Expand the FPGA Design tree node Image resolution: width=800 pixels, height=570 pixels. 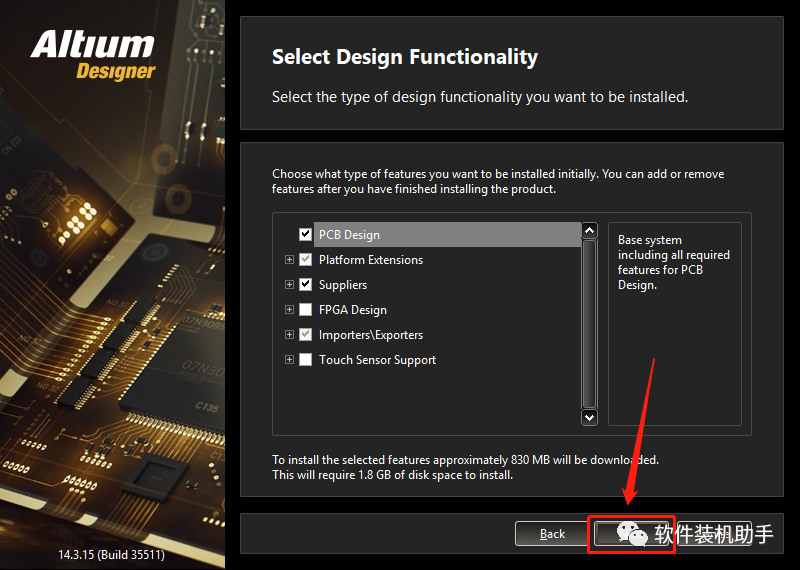[289, 309]
